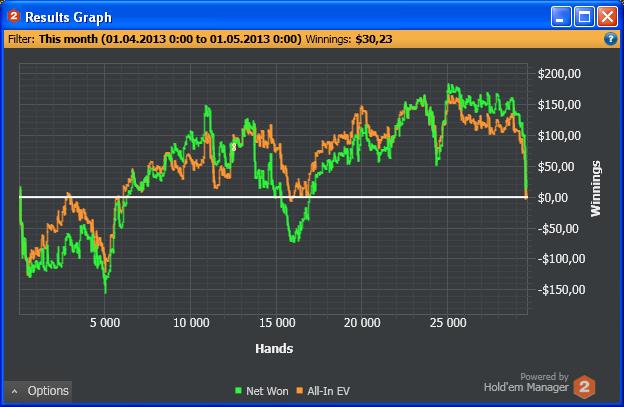The image size is (624, 407).
Task: Minimize the Results Graph window
Action: pyautogui.click(x=561, y=17)
